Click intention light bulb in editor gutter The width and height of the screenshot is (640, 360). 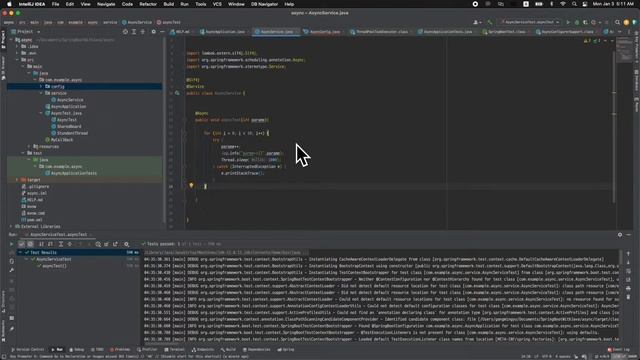(x=191, y=186)
